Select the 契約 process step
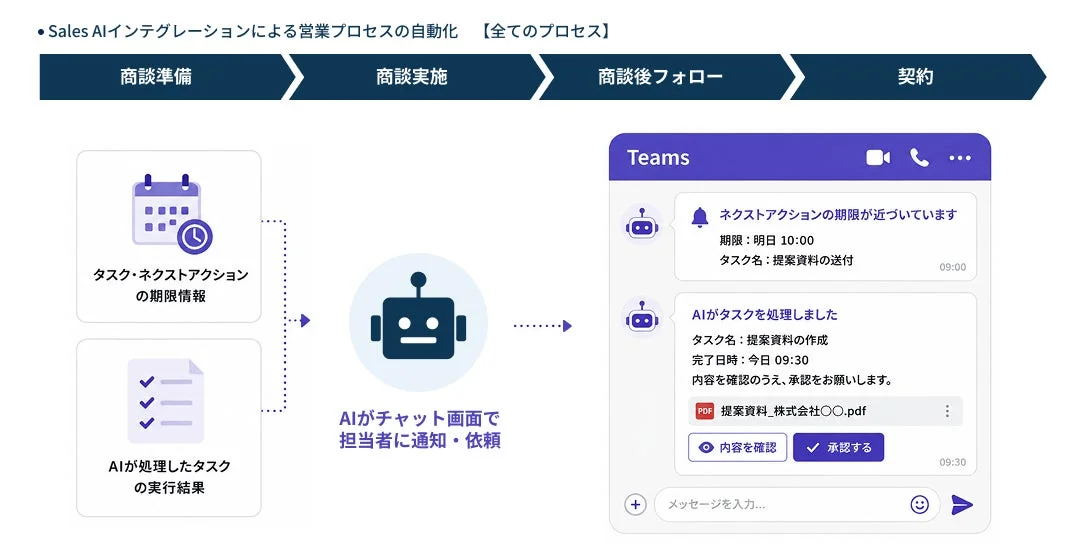The height and width of the screenshot is (558, 1085). [x=917, y=77]
